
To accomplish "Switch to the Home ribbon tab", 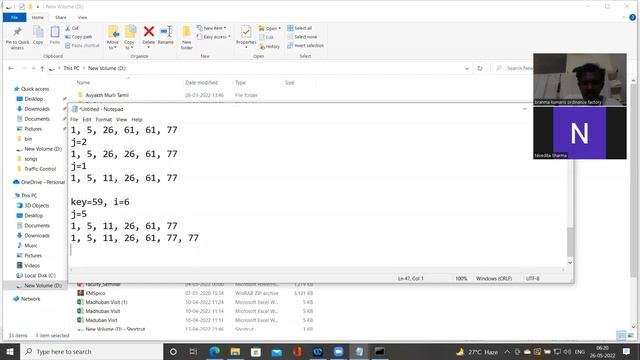I will [38, 18].
